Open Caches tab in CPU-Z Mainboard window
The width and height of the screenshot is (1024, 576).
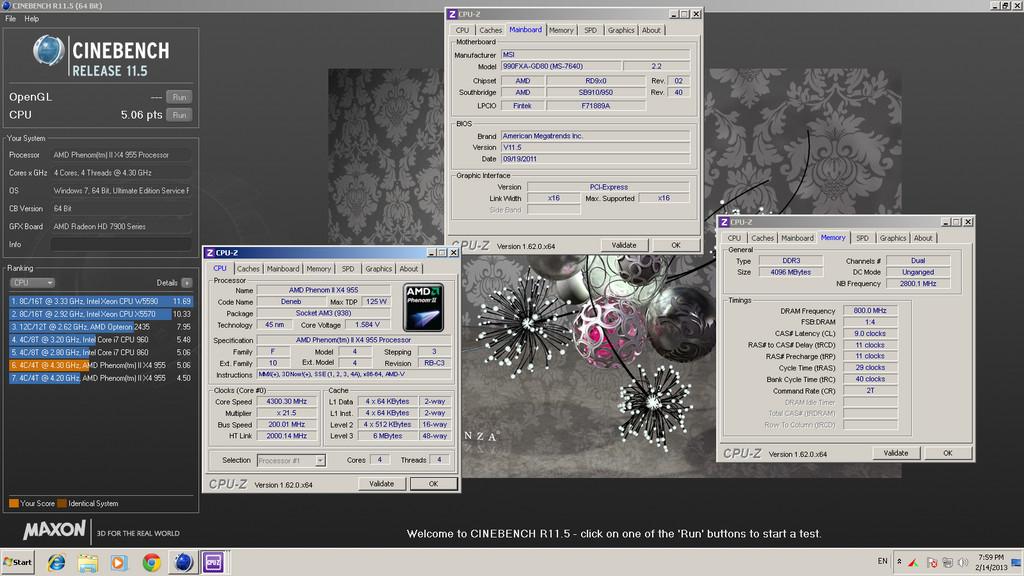490,30
